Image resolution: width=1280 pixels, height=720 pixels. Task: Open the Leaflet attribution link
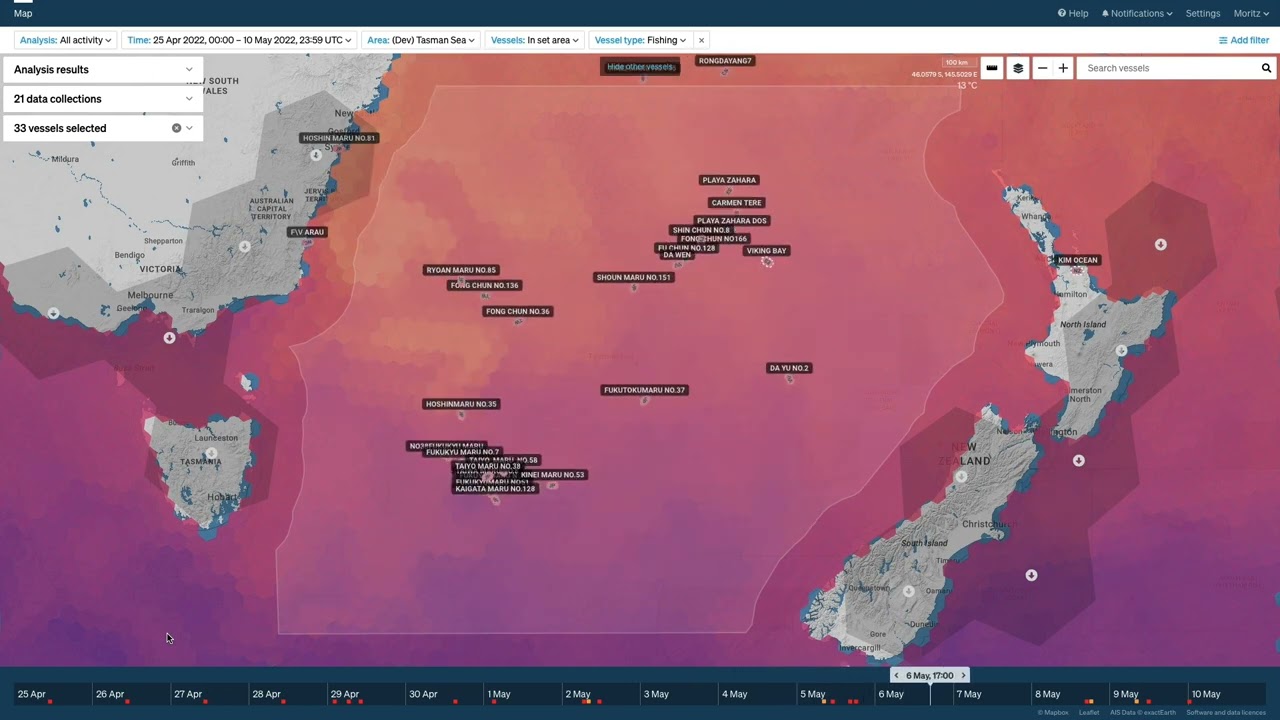click(x=1089, y=713)
